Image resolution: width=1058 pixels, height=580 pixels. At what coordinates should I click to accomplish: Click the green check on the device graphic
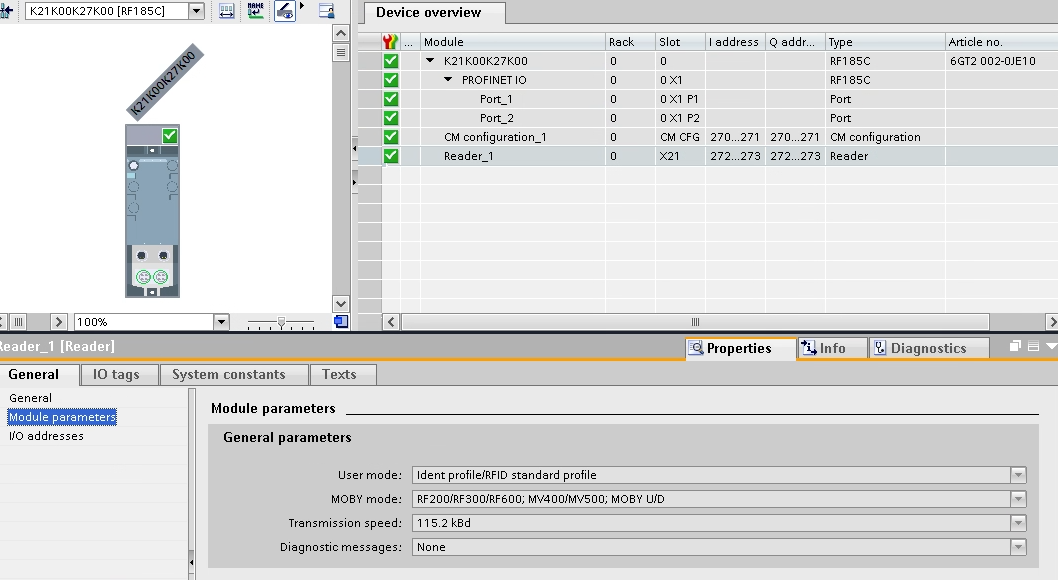coord(169,136)
